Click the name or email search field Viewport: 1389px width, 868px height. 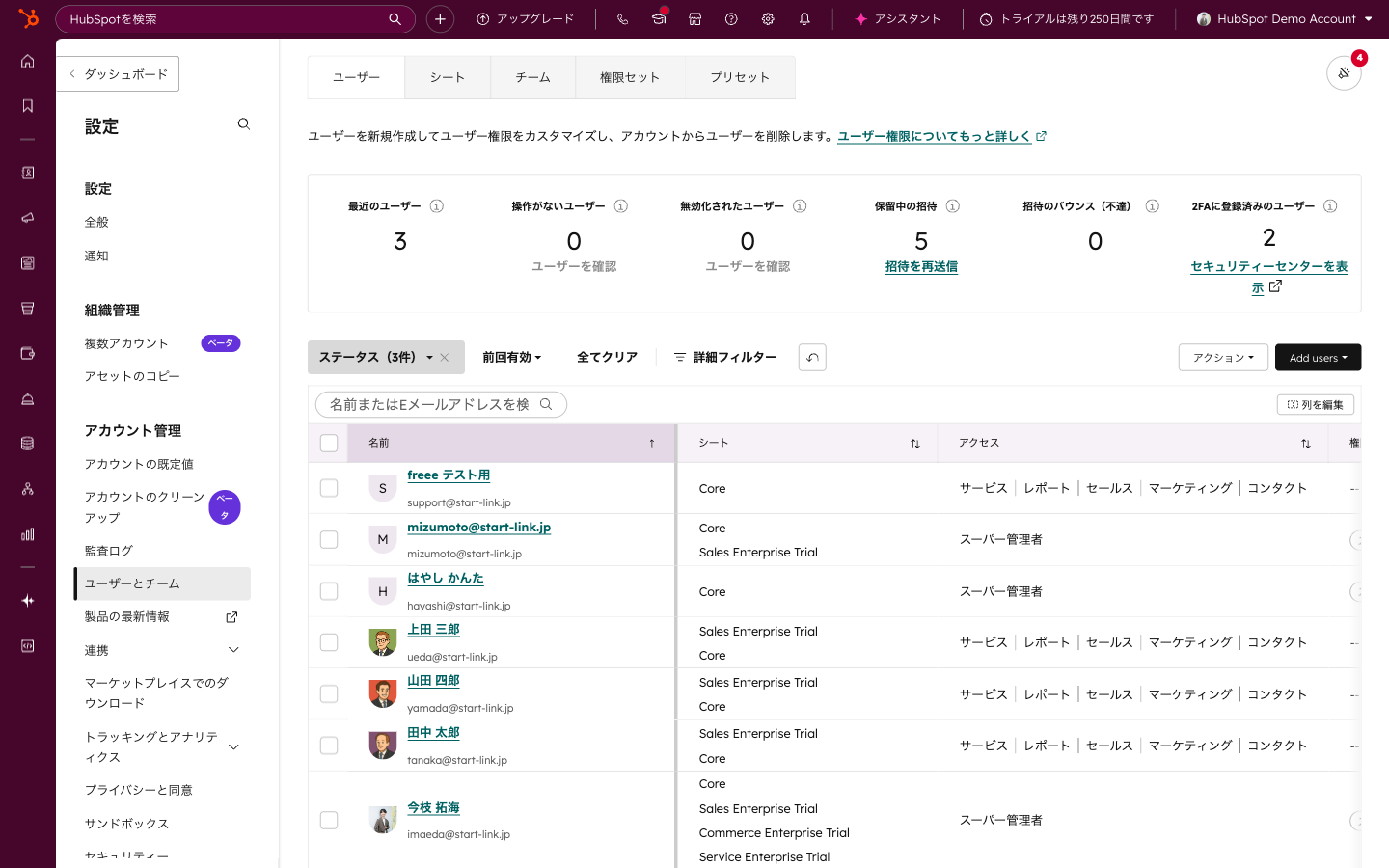[430, 405]
